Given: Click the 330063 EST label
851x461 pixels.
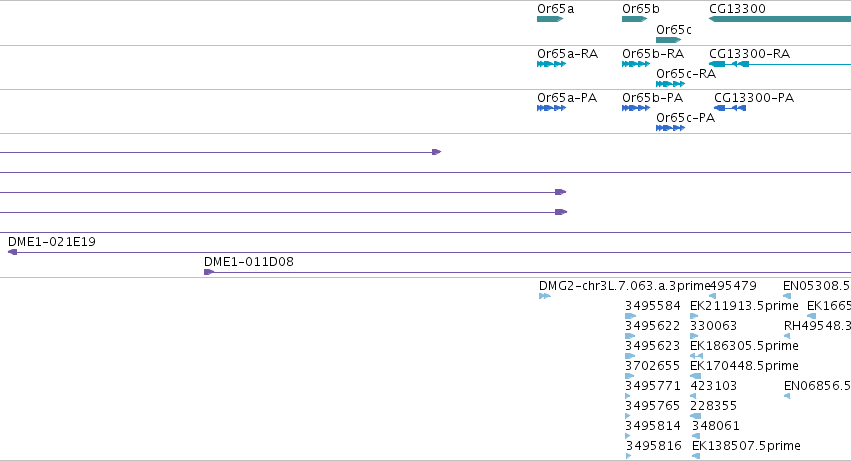Looking at the screenshot, I should click(x=713, y=326).
